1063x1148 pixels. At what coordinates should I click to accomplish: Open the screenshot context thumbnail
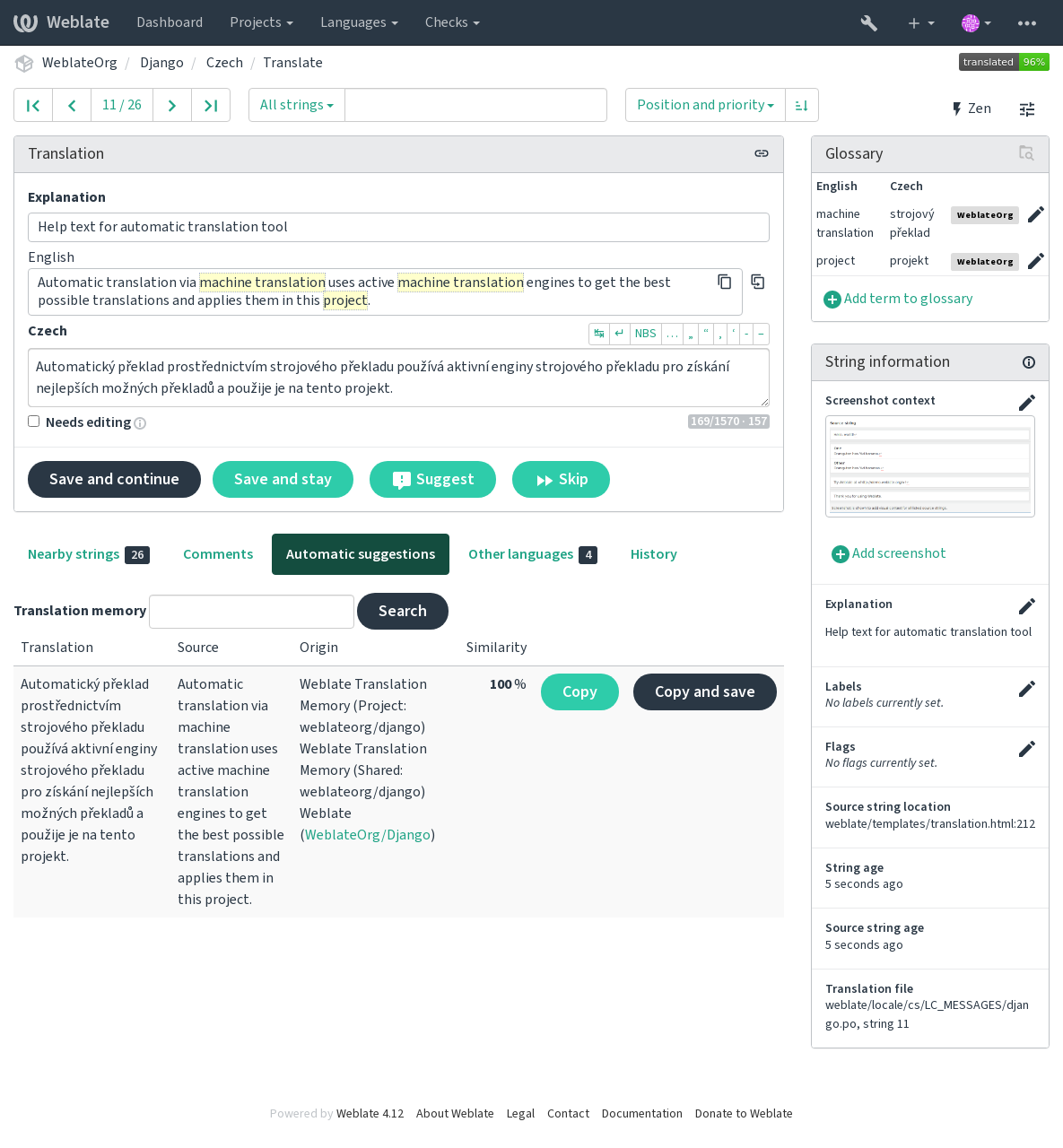[x=930, y=466]
